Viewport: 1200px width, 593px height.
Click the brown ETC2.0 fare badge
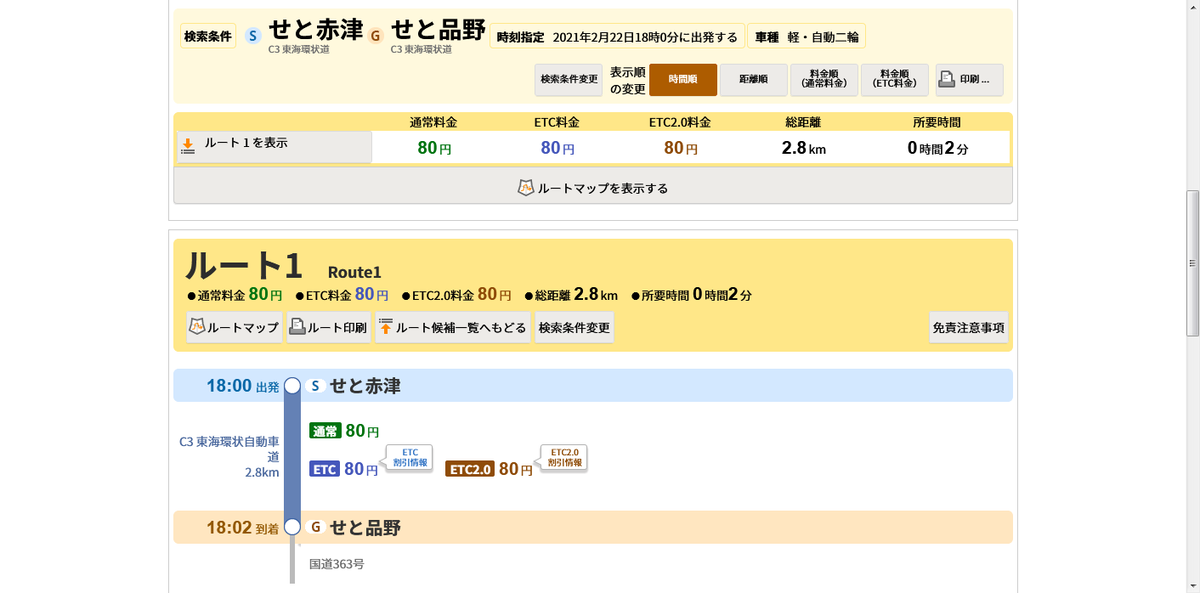[x=470, y=469]
